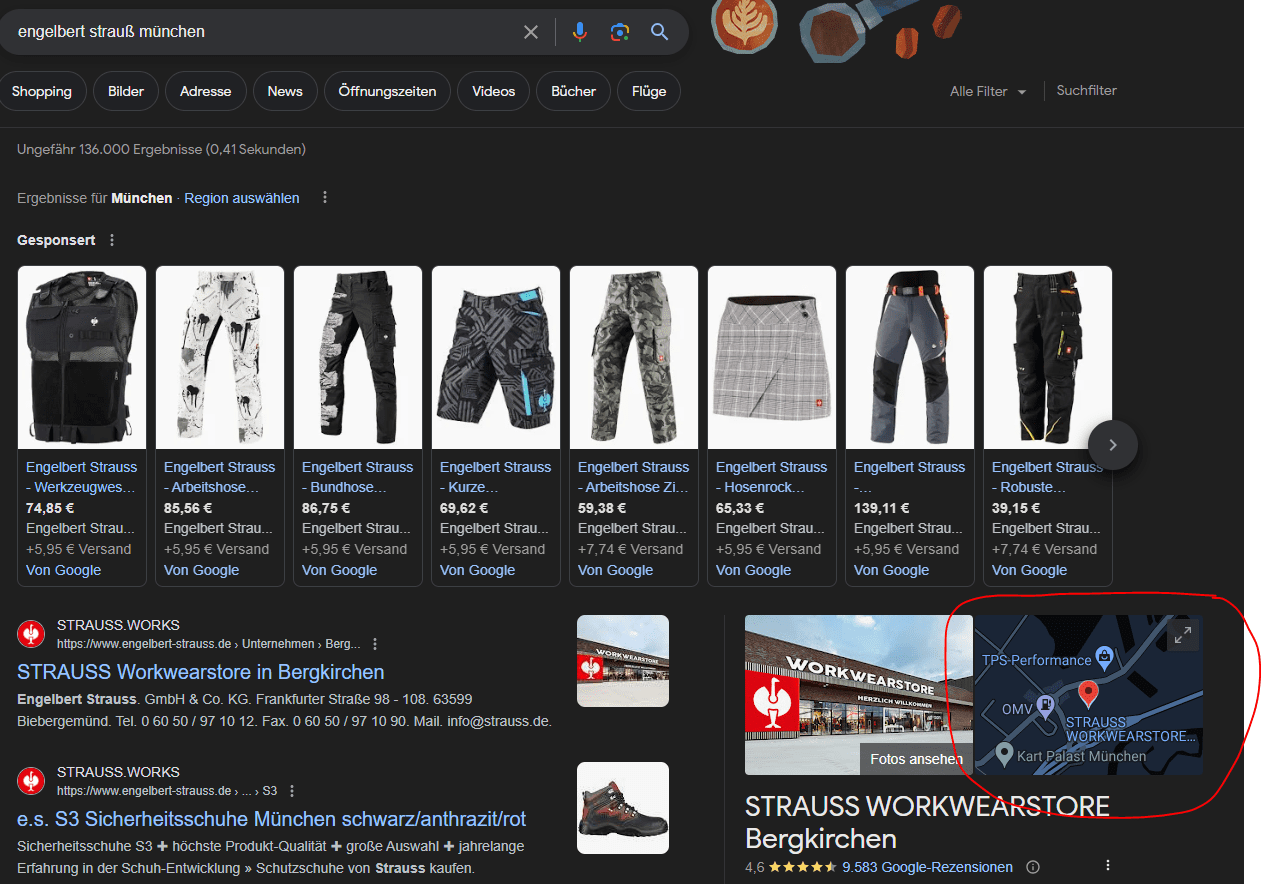Click Strauss favicon of the Bergkirchen result
This screenshot has width=1261, height=884.
click(32, 634)
